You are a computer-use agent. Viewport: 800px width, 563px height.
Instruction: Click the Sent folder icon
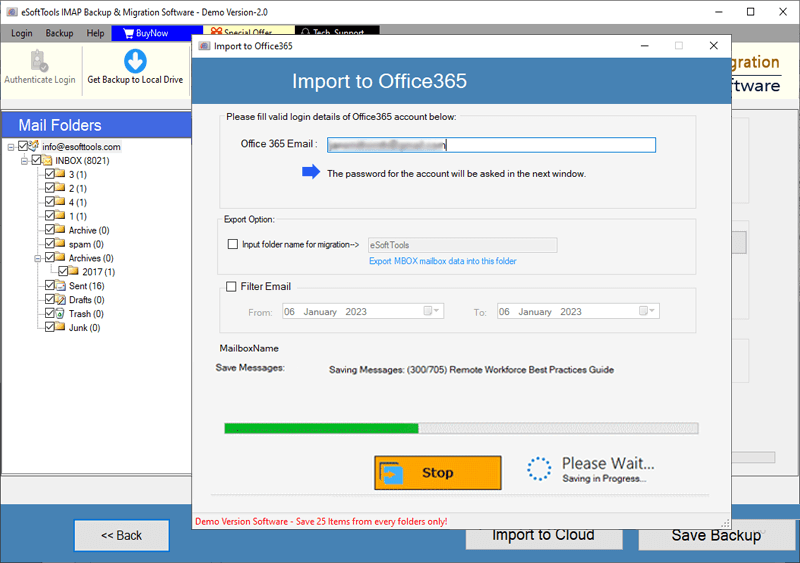pos(61,285)
